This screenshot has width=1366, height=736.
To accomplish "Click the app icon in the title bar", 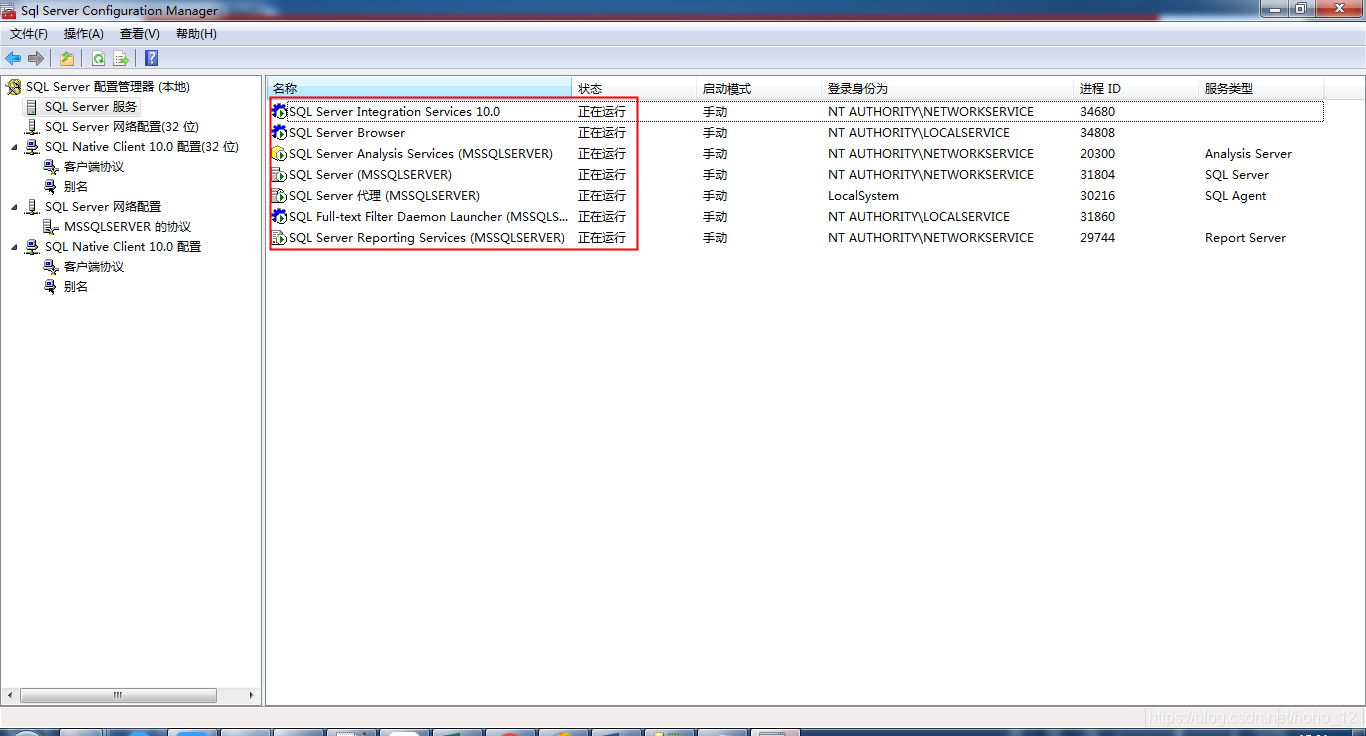I will [9, 10].
